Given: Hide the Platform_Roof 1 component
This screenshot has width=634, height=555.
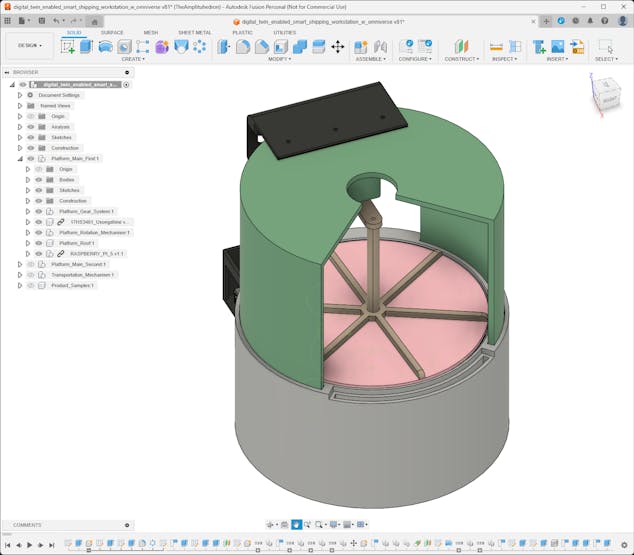Looking at the screenshot, I should [39, 243].
